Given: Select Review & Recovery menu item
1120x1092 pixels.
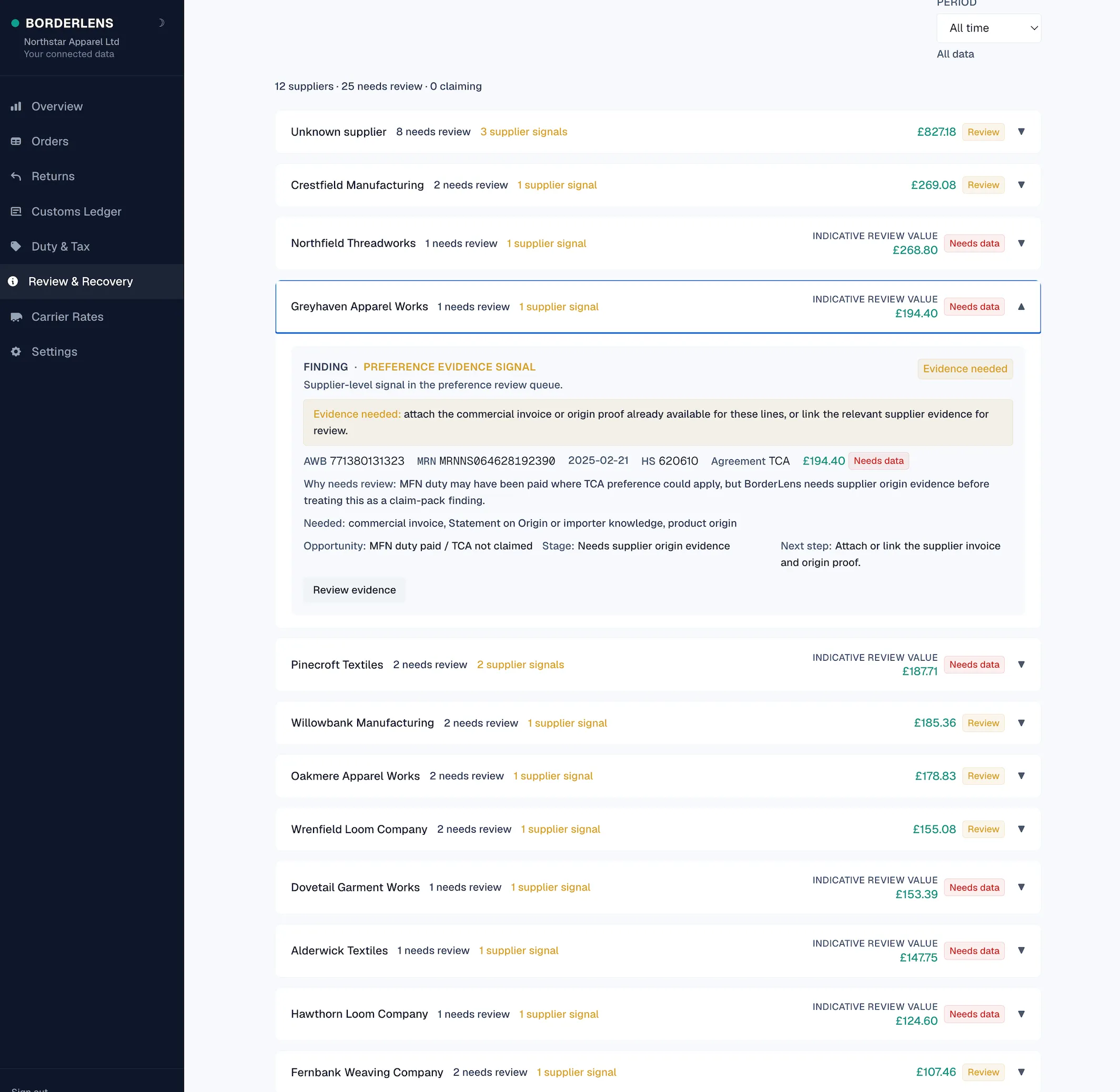Looking at the screenshot, I should click(x=92, y=281).
